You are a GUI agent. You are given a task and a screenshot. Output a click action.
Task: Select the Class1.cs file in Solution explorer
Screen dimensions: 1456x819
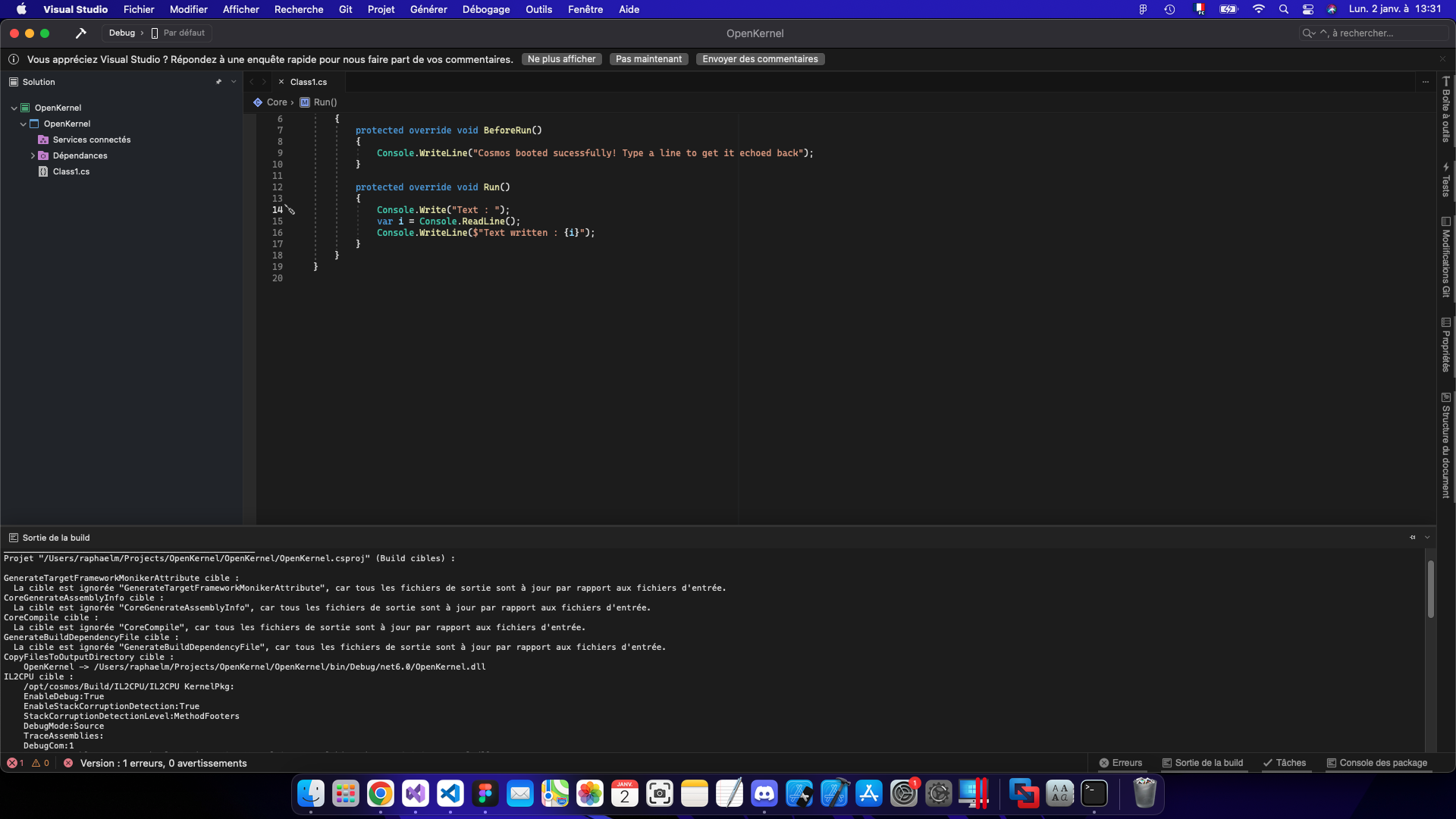pos(71,171)
